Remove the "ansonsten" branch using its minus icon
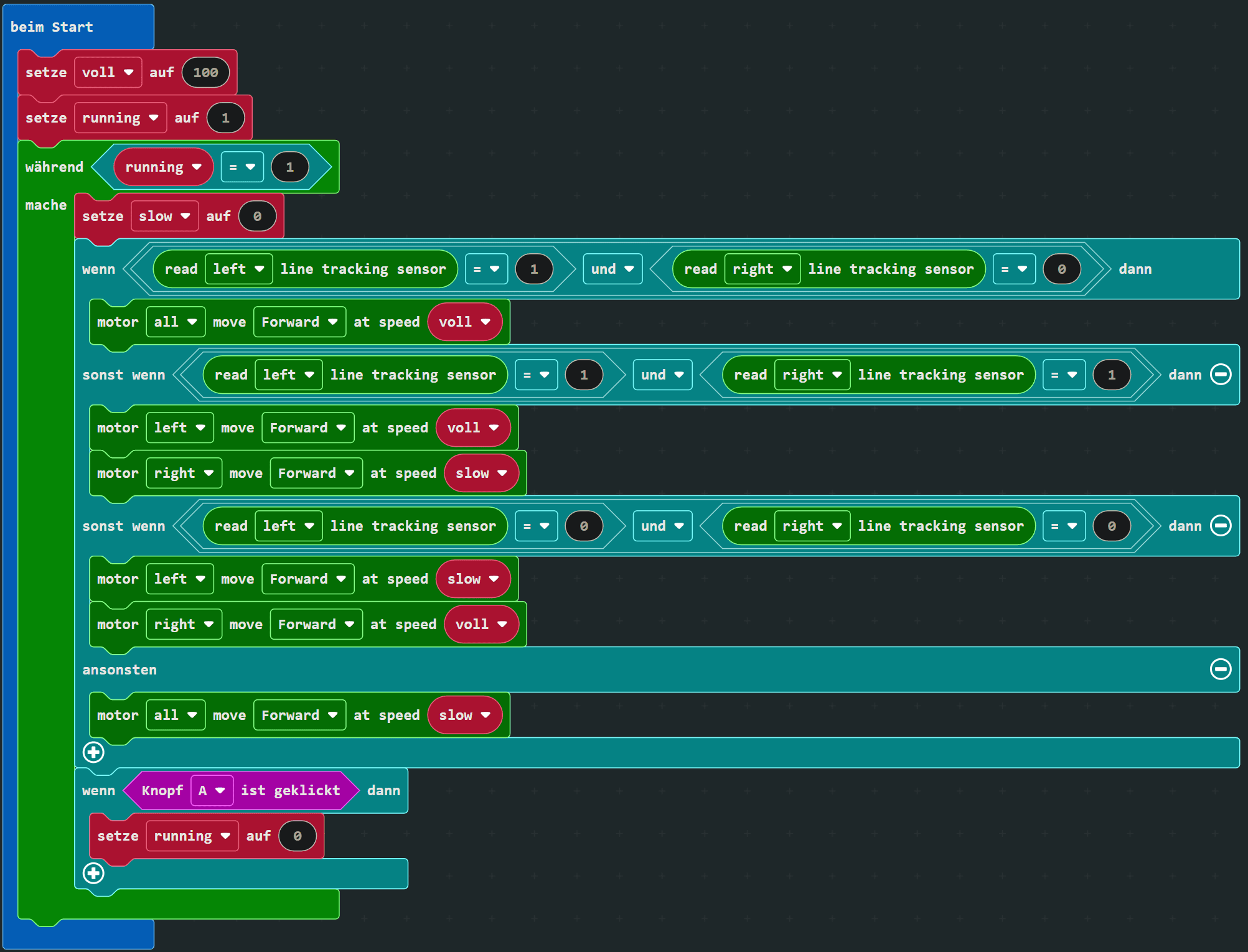1248x952 pixels. (1221, 670)
